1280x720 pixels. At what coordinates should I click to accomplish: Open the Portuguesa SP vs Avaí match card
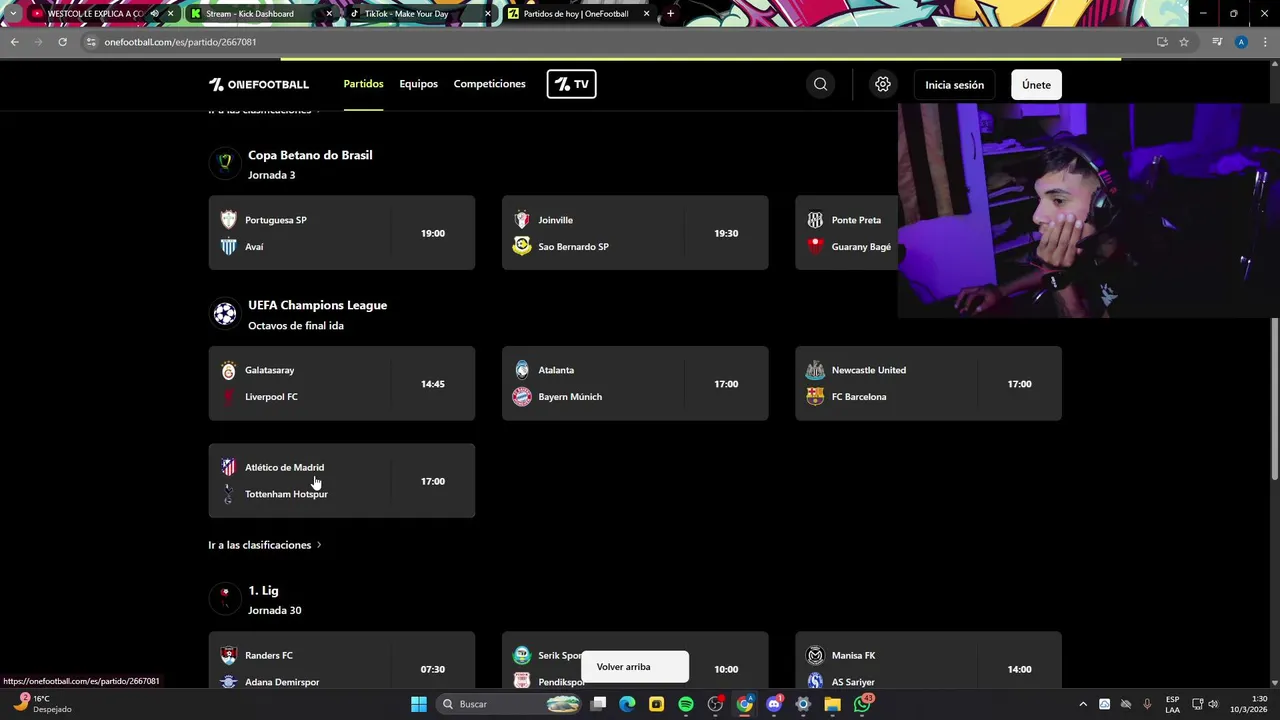[342, 233]
